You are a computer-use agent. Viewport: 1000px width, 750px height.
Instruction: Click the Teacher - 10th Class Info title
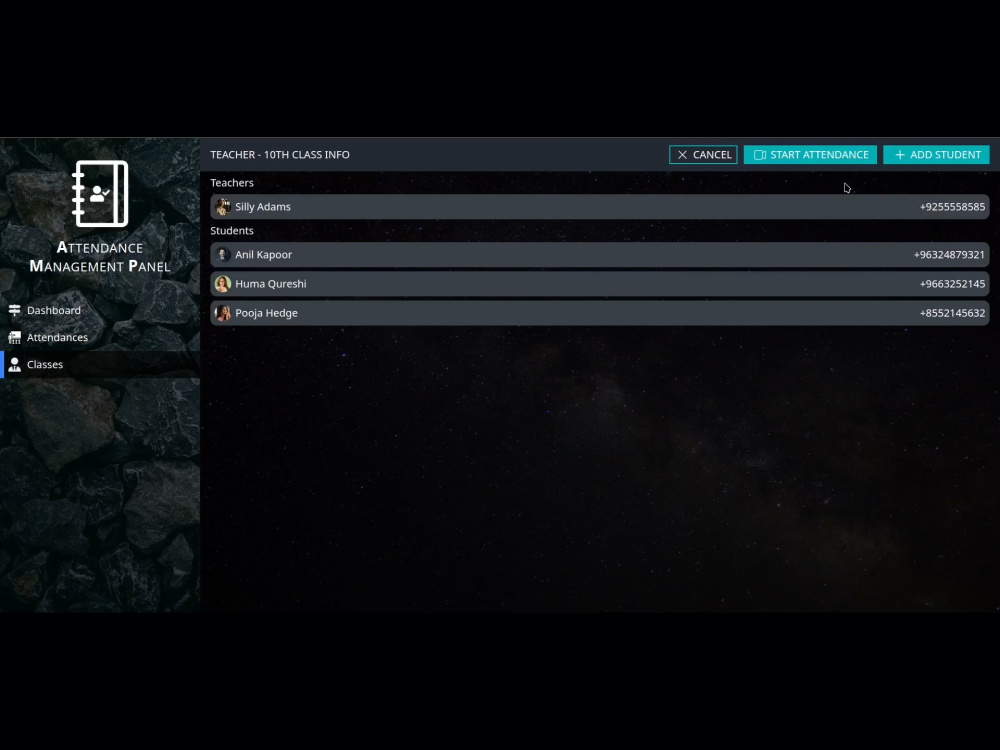[280, 155]
